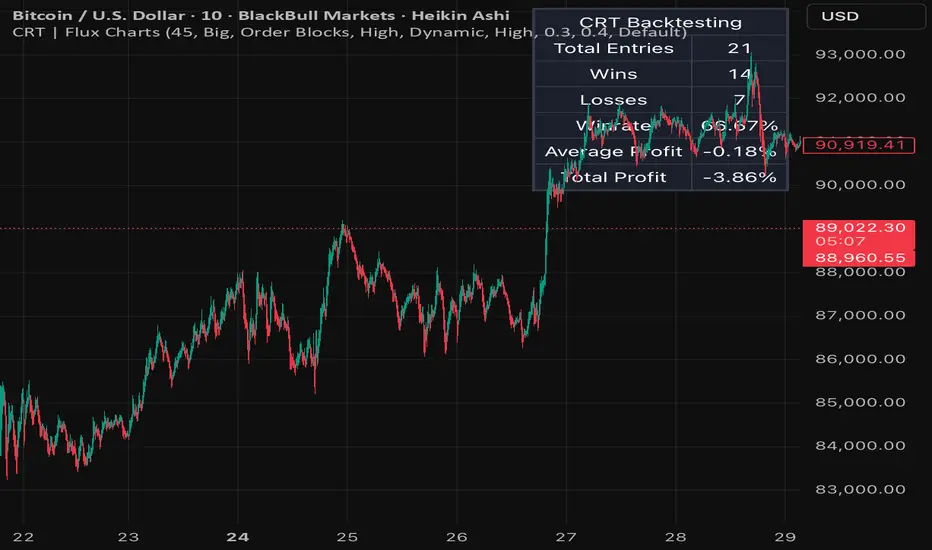Click the 87,000.00 price axis label

point(860,315)
